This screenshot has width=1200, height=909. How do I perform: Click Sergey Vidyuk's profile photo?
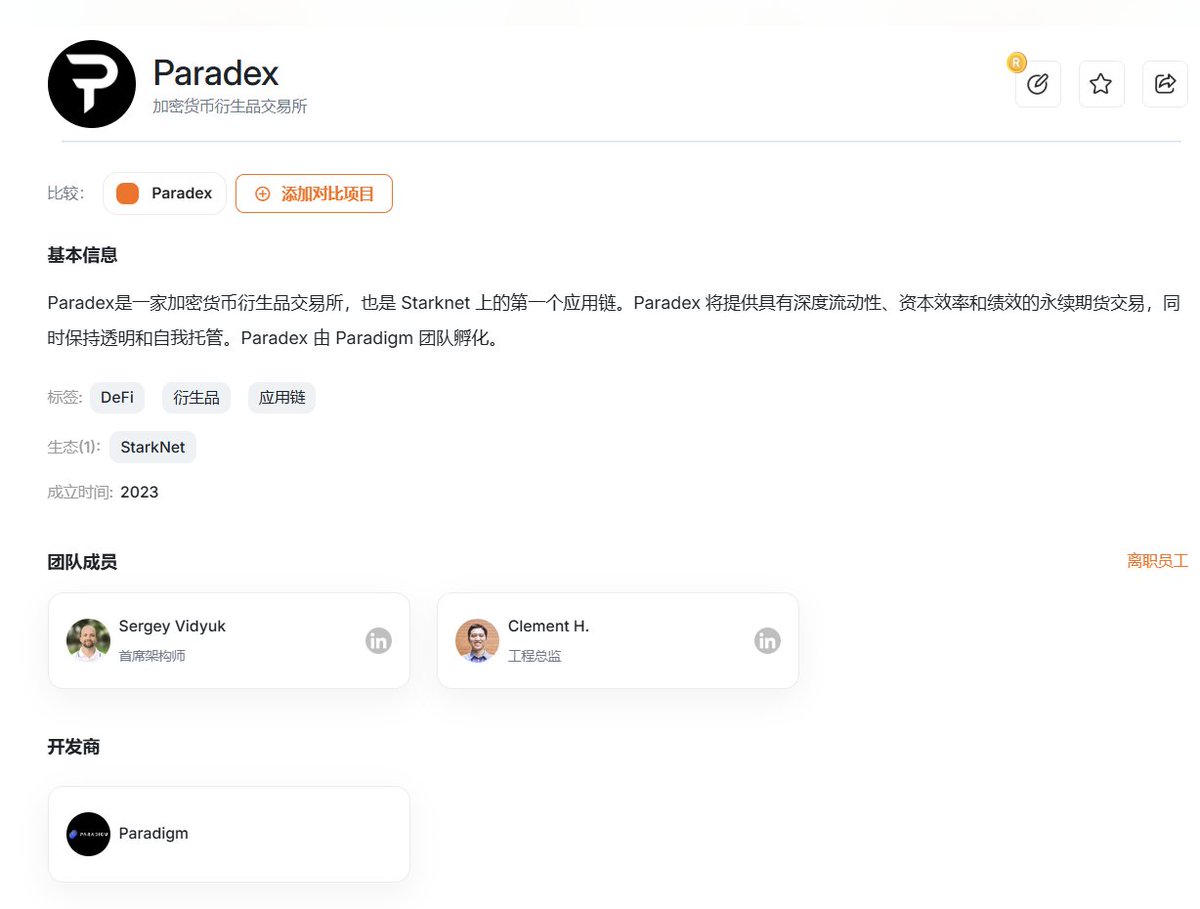(88, 640)
